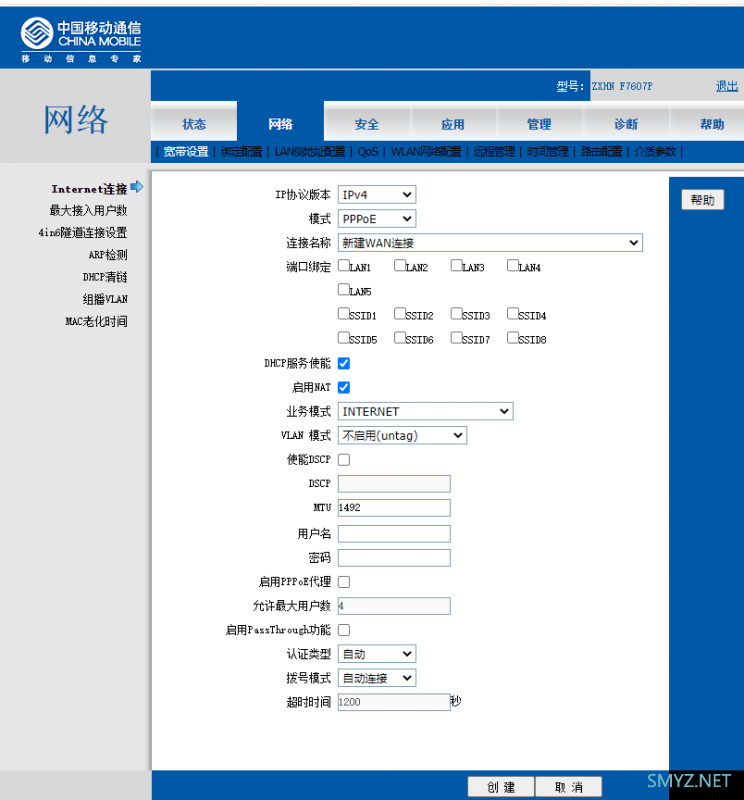Open the 宽带设置 submenu
Screen dimensions: 744x800
click(186, 152)
